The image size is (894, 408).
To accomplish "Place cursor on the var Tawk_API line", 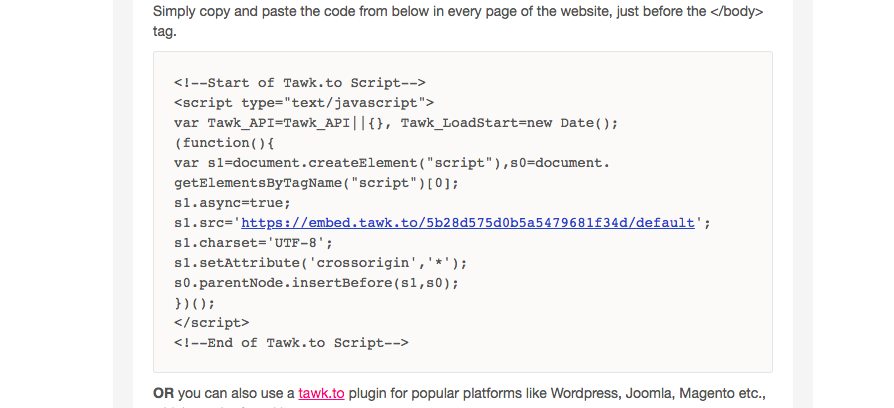I will (396, 123).
